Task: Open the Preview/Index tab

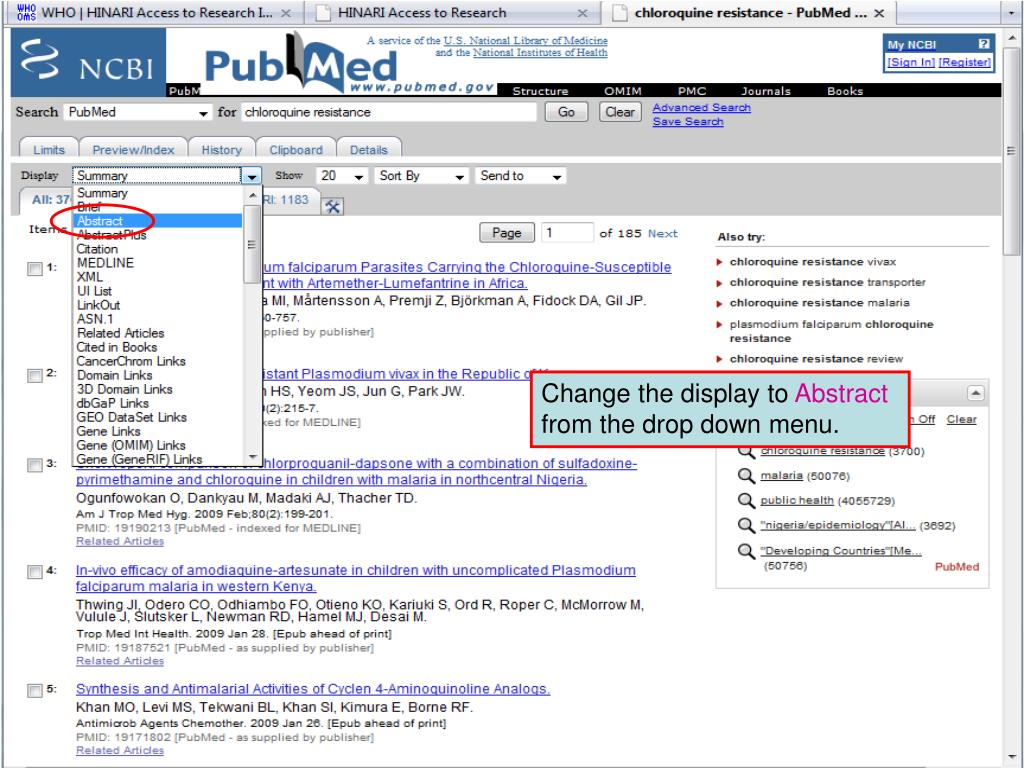Action: (133, 150)
